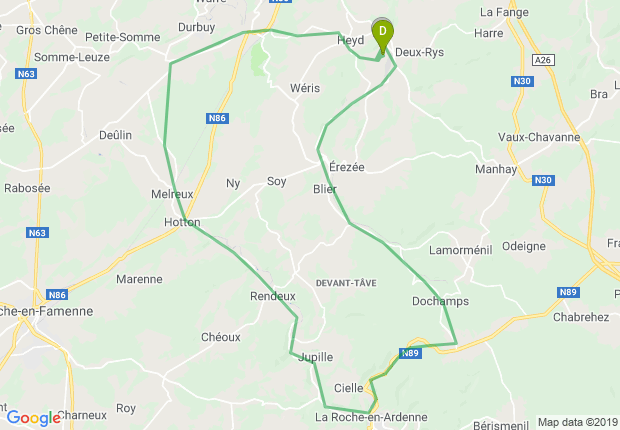The height and width of the screenshot is (430, 620).
Task: Select the Érezée town label
Action: [x=347, y=167]
